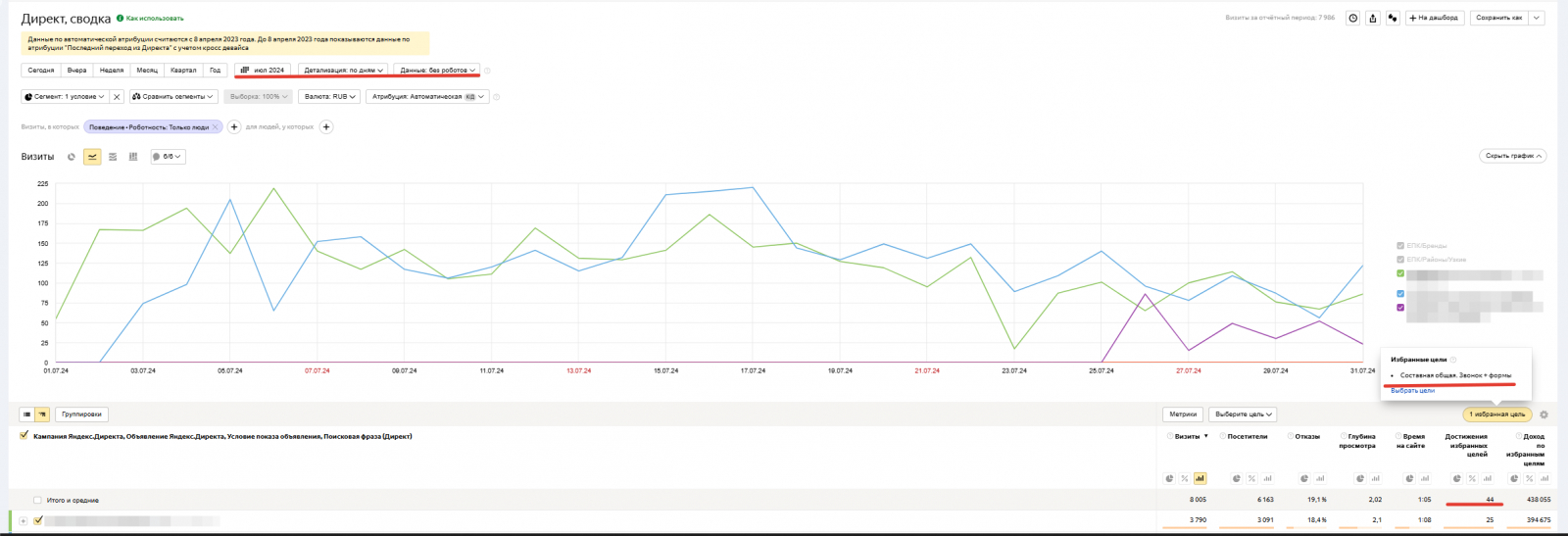Open the '6/6' chart series dropdown
The image size is (1568, 536).
[x=168, y=157]
